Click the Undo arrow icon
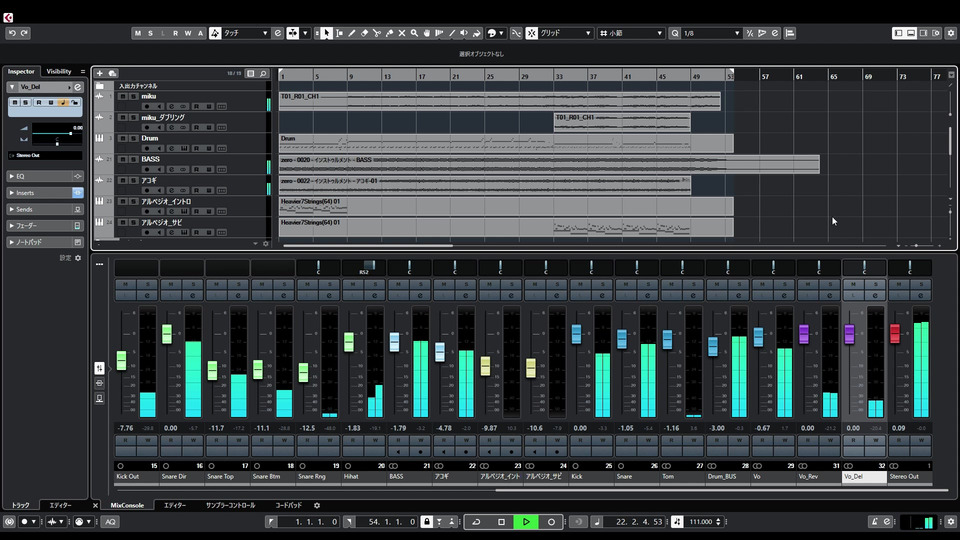Screen dimensions: 960x540 12,33
